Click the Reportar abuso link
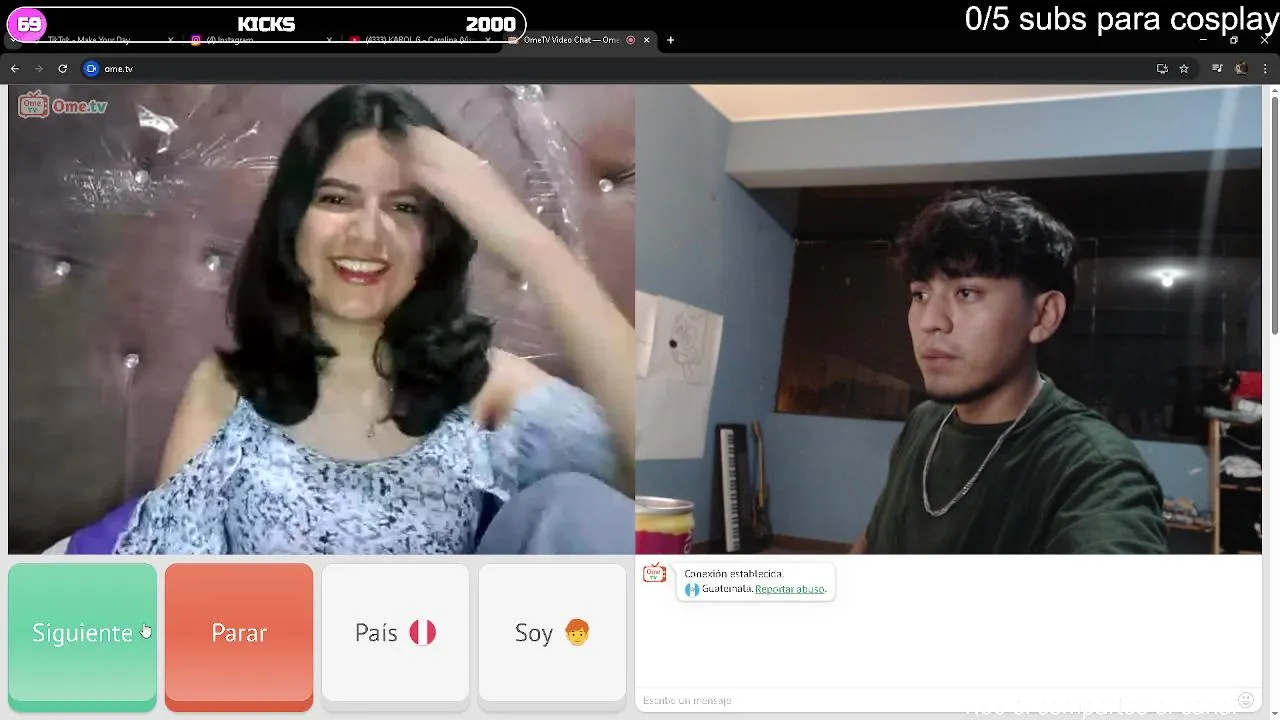This screenshot has height=720, width=1280. coord(790,589)
